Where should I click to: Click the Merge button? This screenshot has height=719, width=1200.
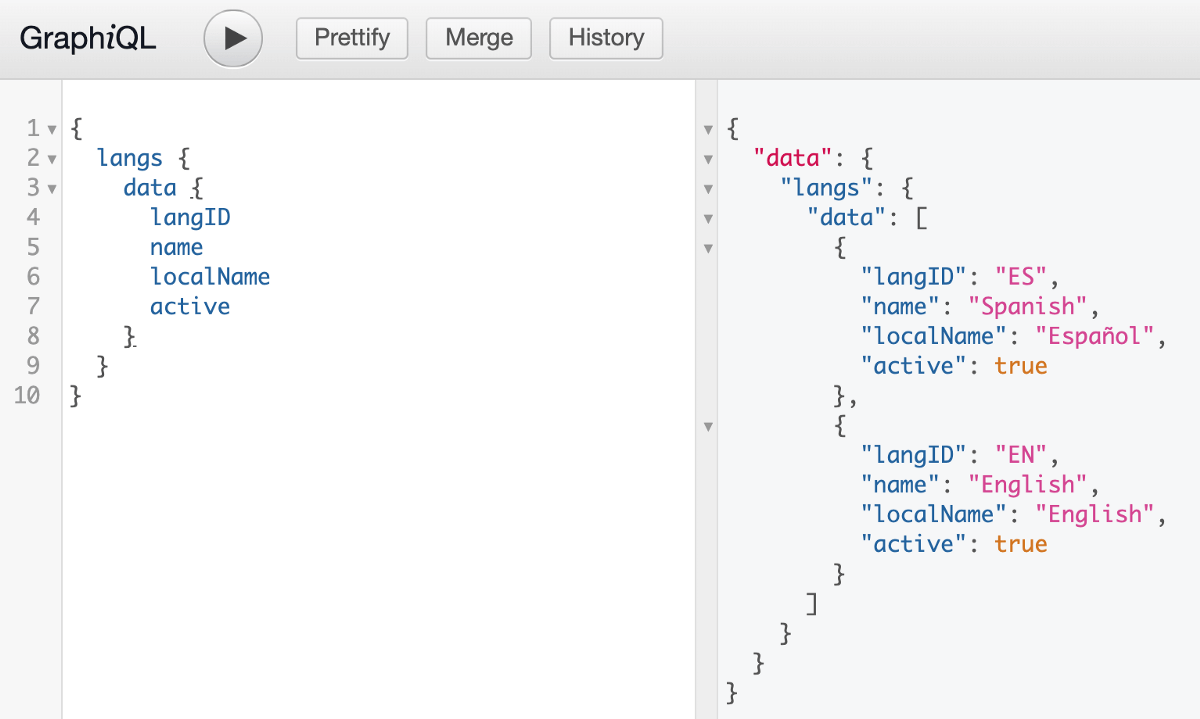[478, 38]
